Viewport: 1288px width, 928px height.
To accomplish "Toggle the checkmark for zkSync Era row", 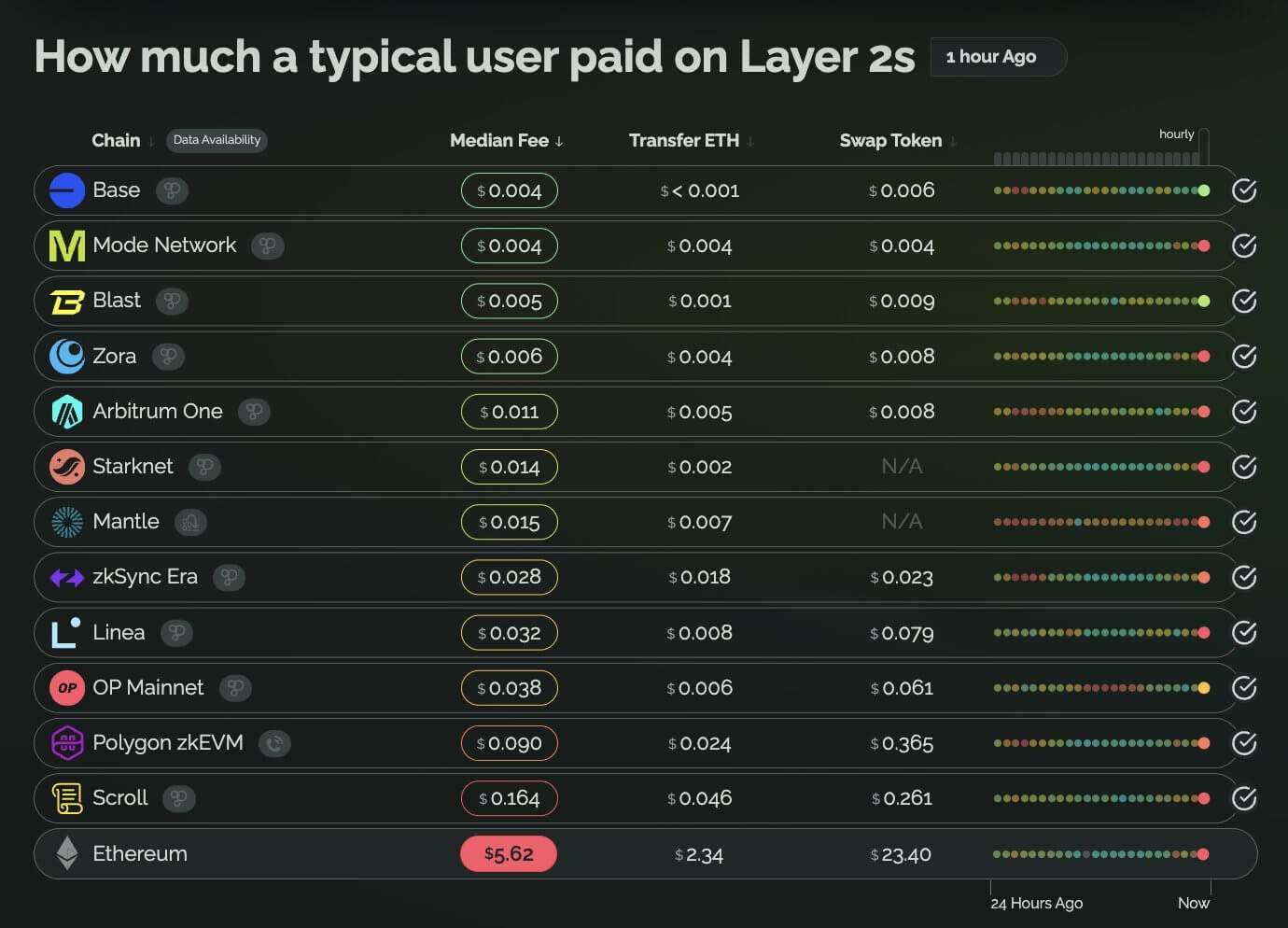I will point(1244,577).
